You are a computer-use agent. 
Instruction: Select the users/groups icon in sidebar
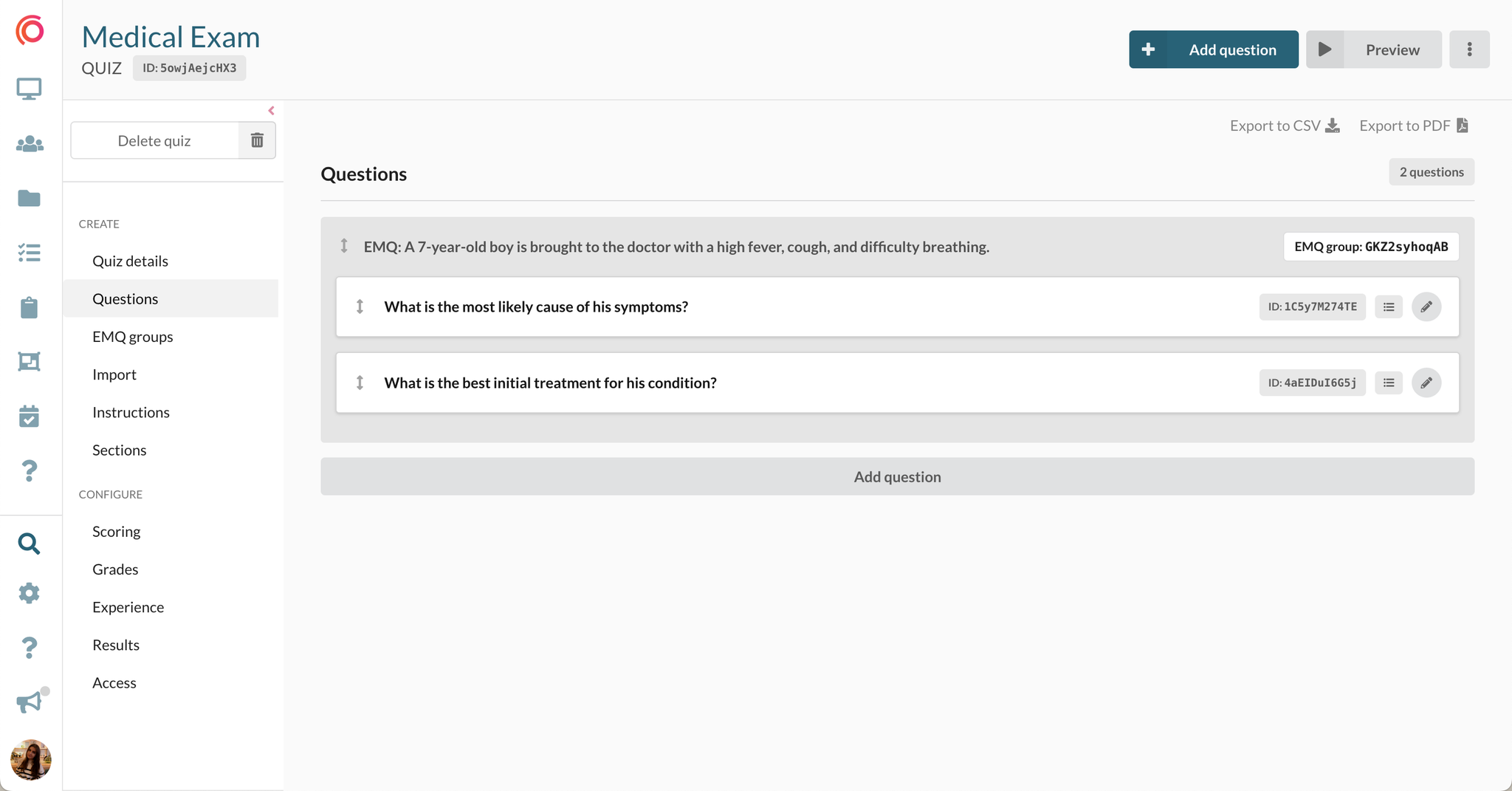point(30,144)
